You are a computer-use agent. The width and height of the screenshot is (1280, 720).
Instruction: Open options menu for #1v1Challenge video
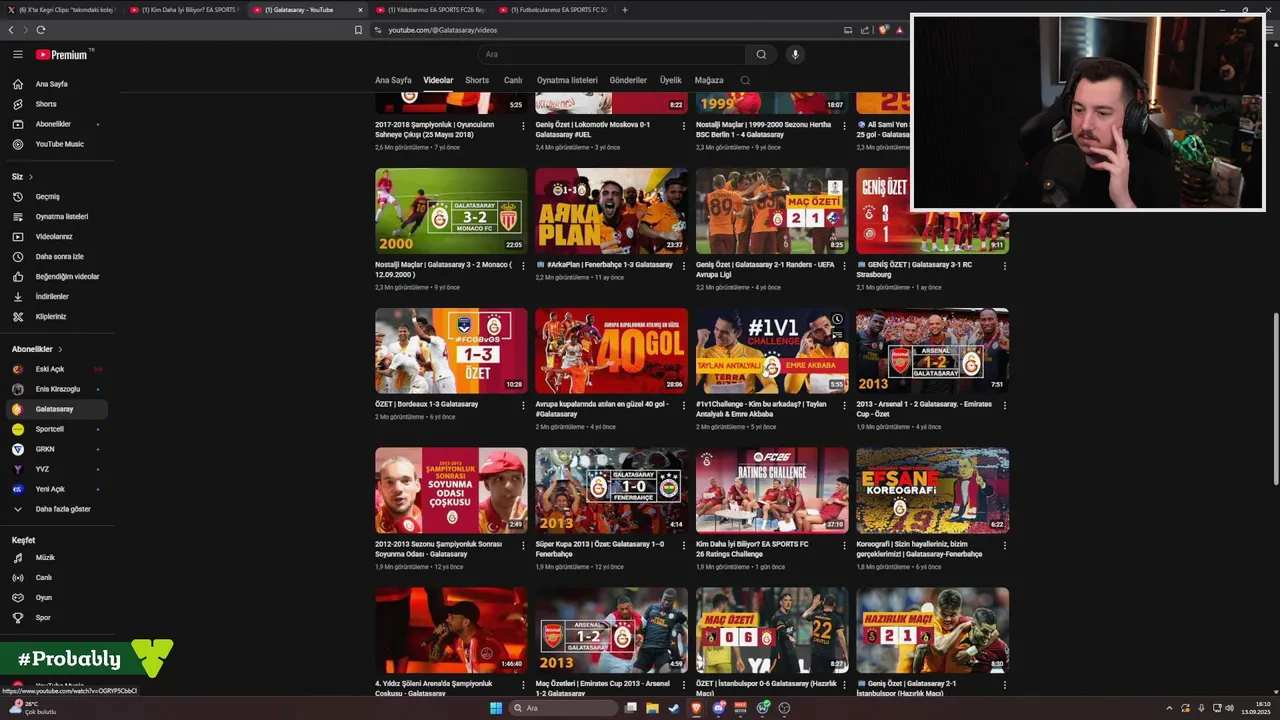(844, 405)
